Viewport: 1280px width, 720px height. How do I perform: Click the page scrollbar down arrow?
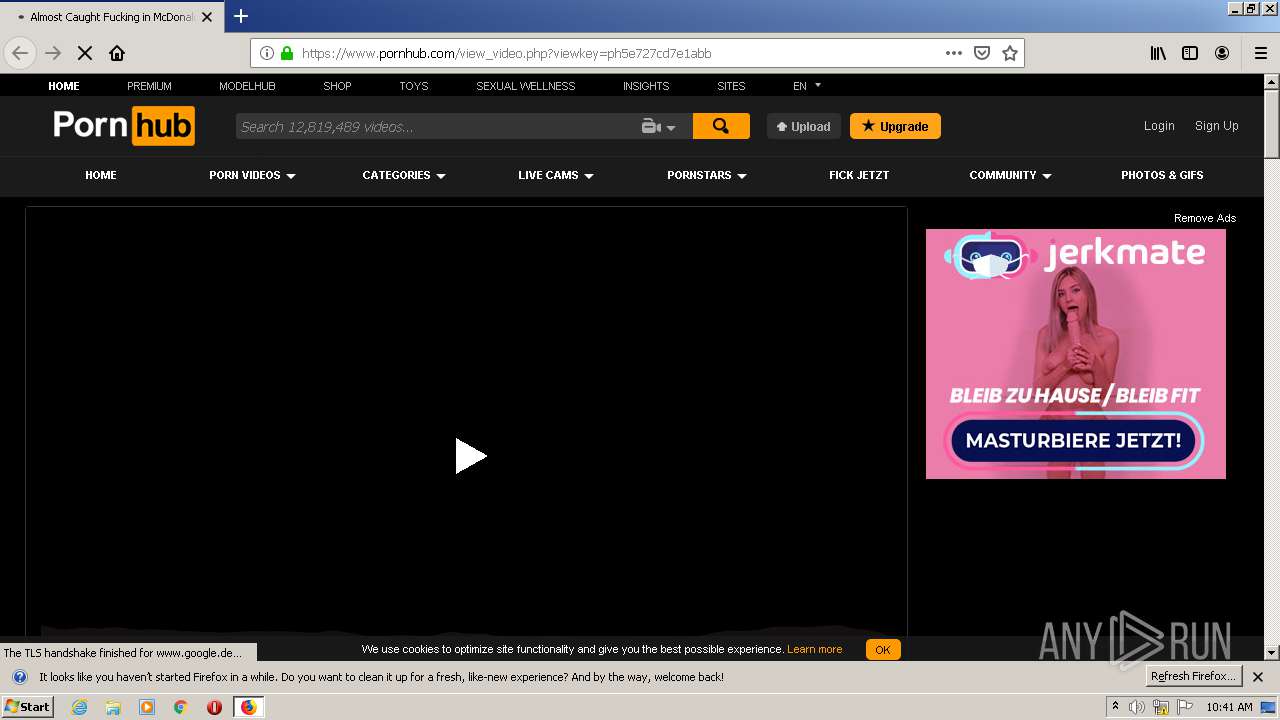(x=1272, y=652)
